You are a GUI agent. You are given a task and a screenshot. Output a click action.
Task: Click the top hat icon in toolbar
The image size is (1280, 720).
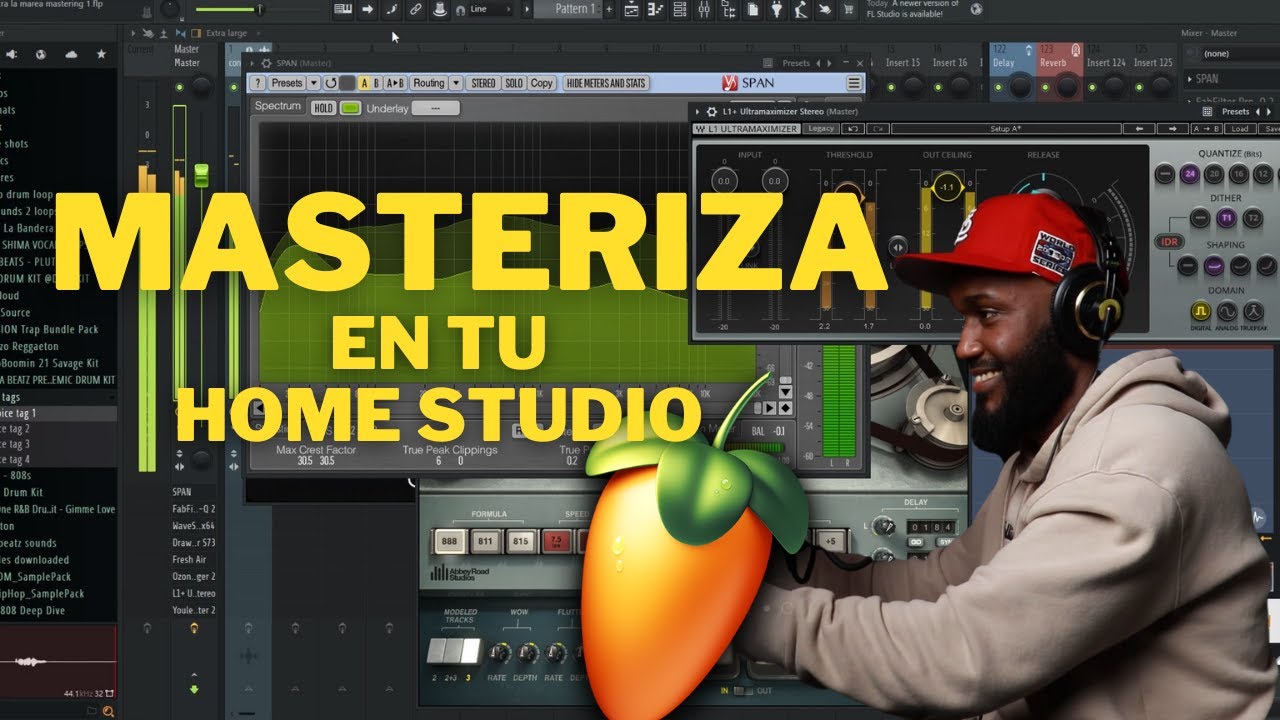tap(439, 9)
